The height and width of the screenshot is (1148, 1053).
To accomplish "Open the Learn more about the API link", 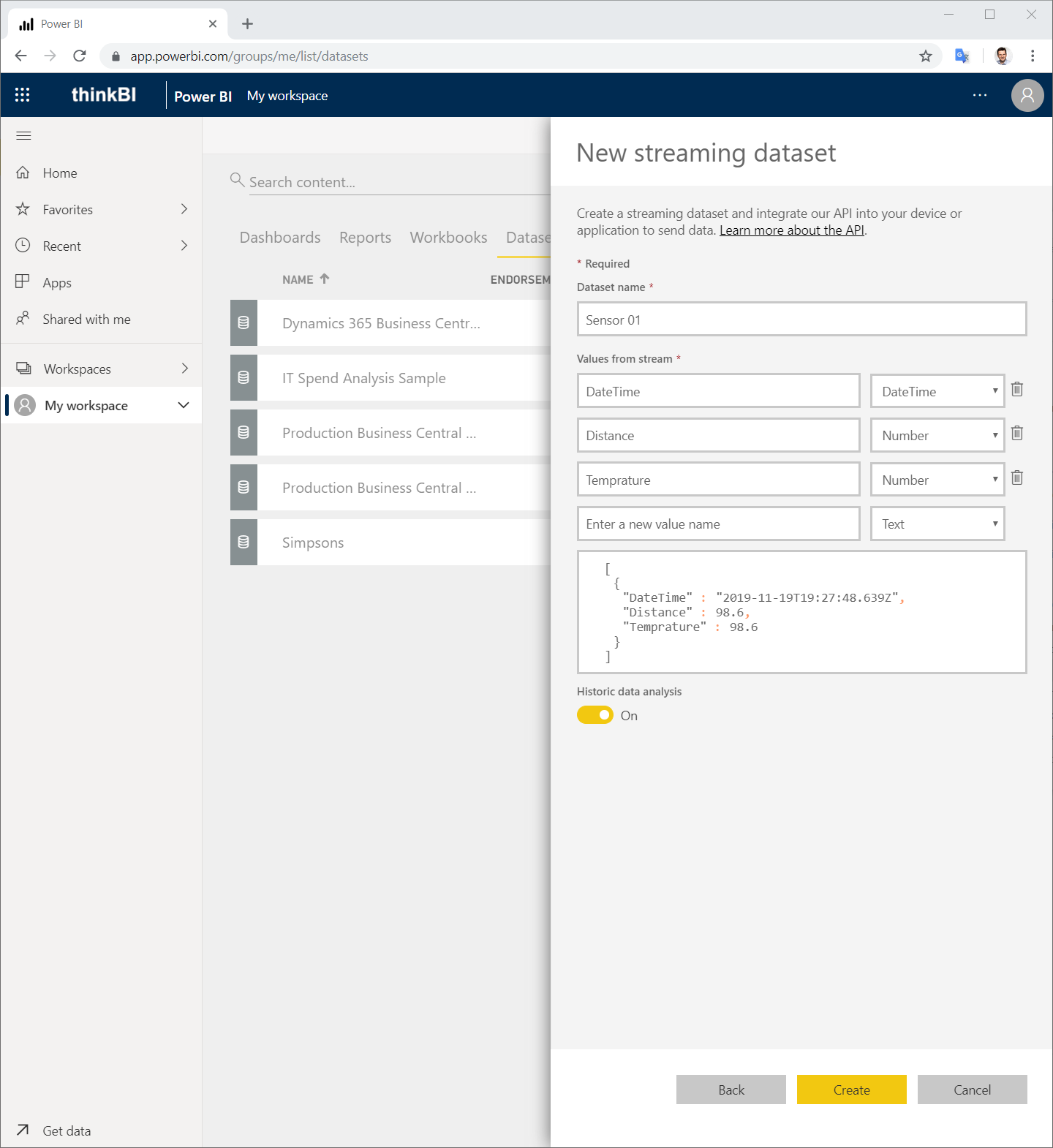I will (x=792, y=230).
